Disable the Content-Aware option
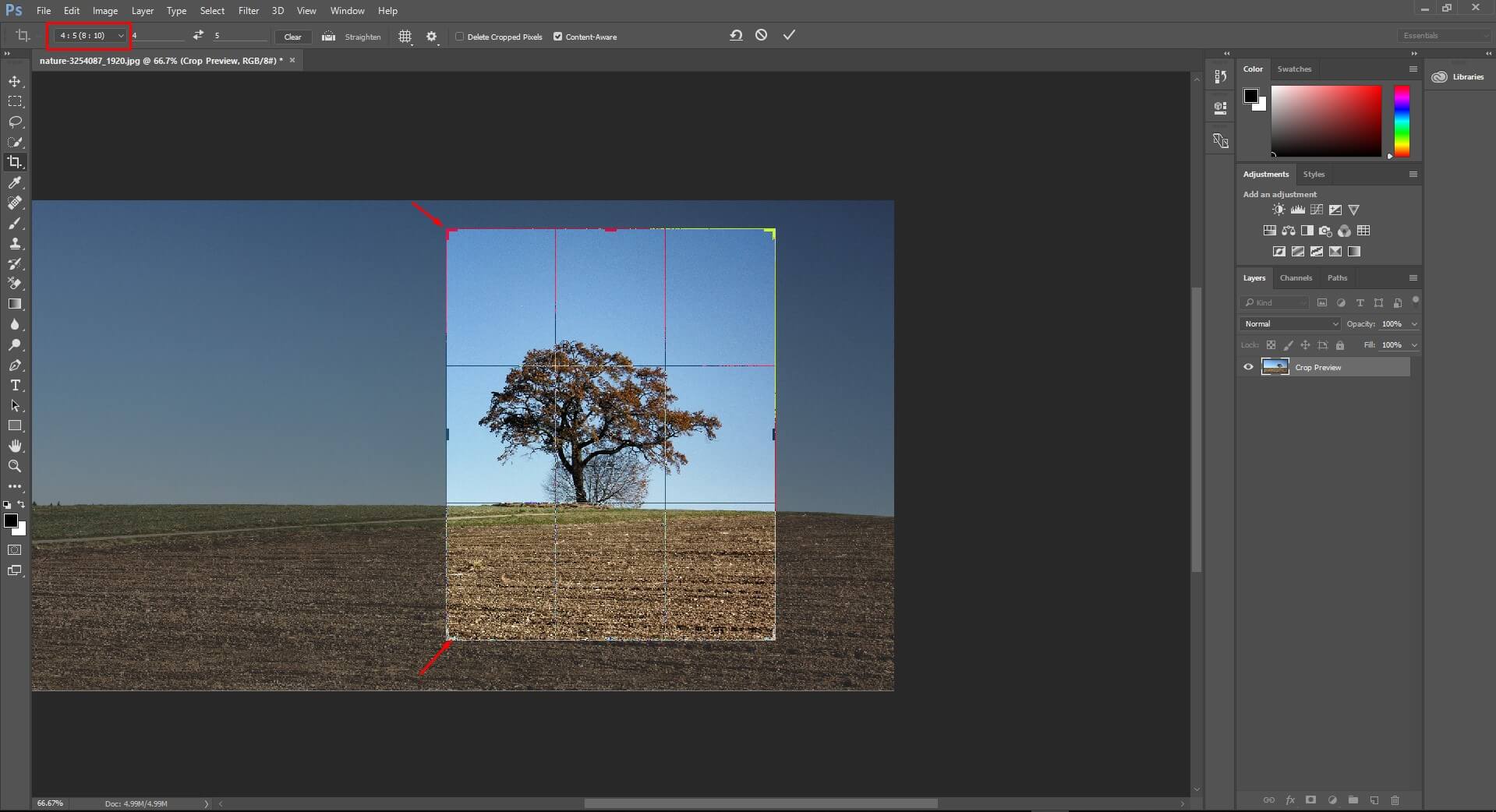This screenshot has width=1496, height=812. pos(558,36)
